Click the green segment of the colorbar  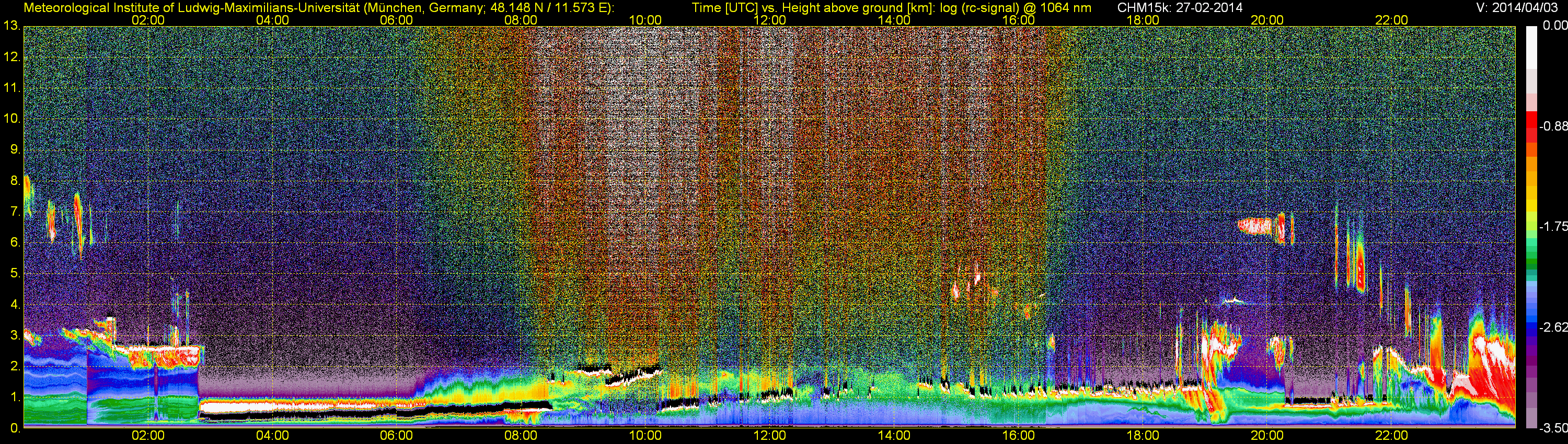[1531, 262]
